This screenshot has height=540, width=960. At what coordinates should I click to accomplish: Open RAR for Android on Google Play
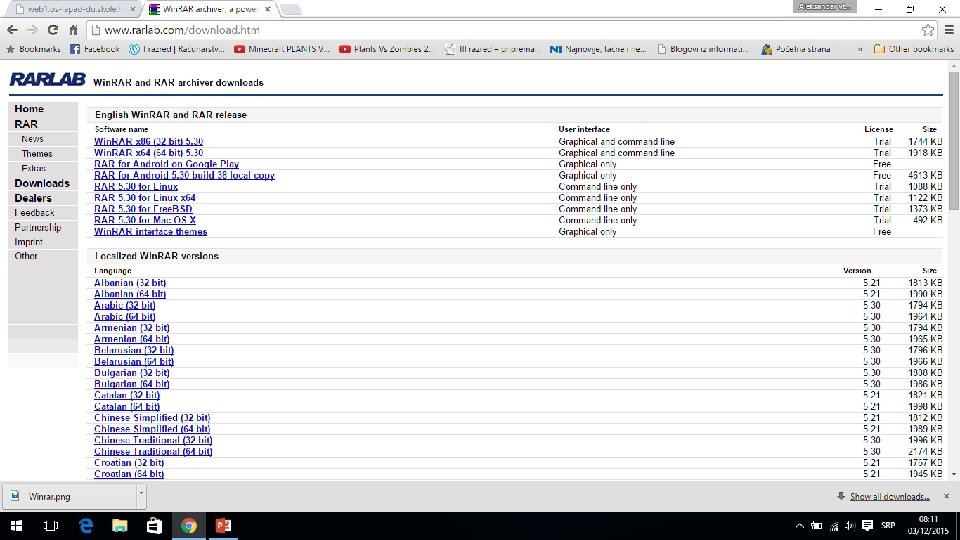point(167,164)
